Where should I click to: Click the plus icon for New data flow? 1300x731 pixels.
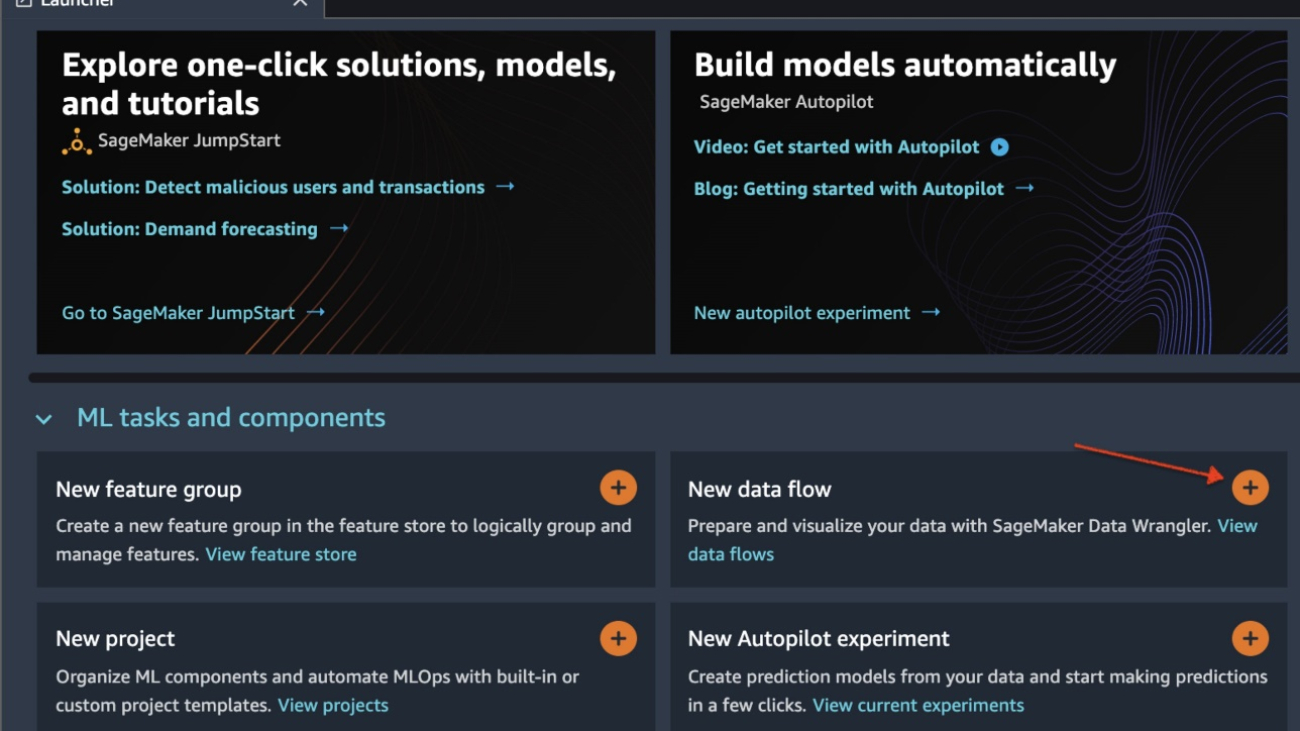1250,487
